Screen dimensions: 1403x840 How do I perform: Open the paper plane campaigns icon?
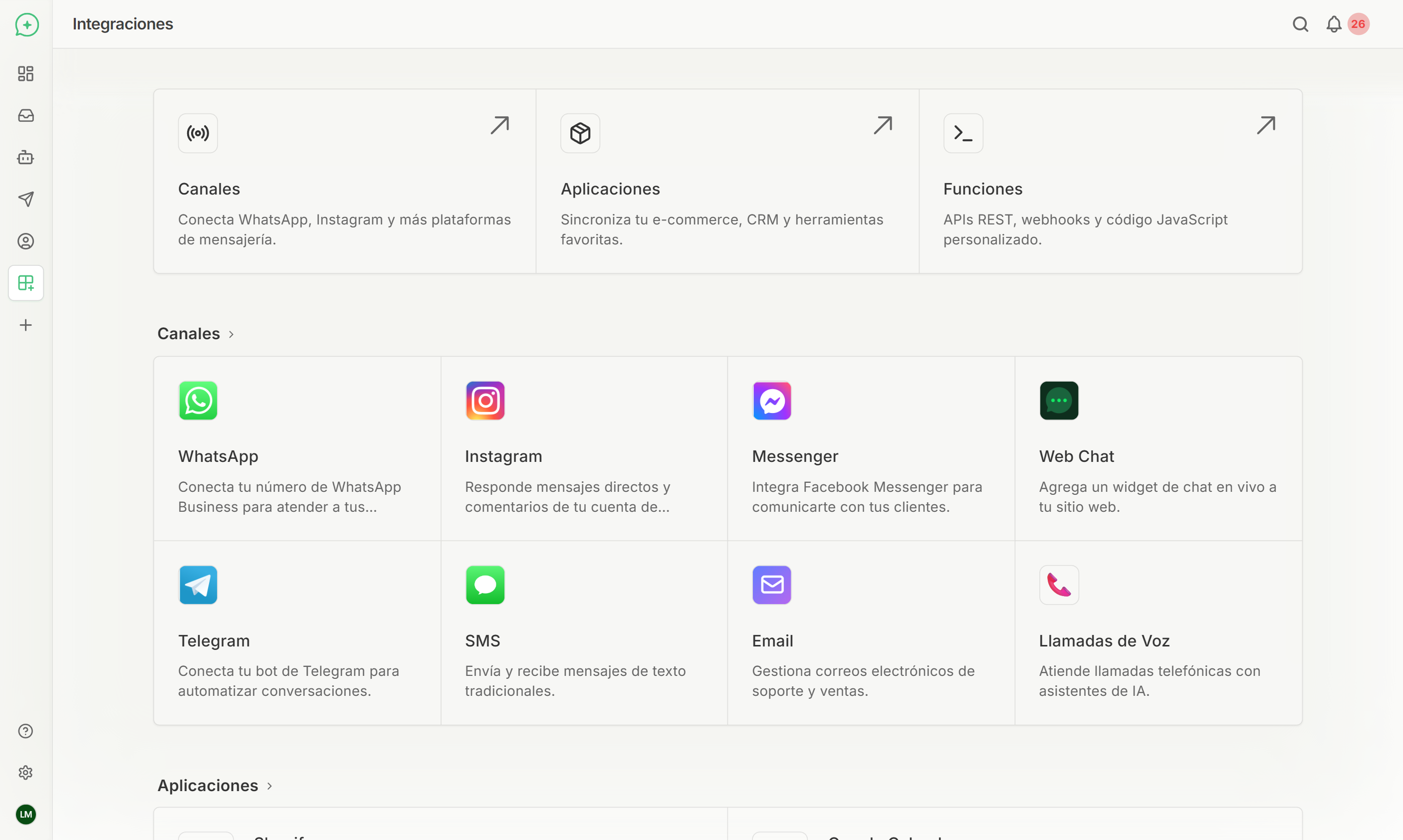26,199
